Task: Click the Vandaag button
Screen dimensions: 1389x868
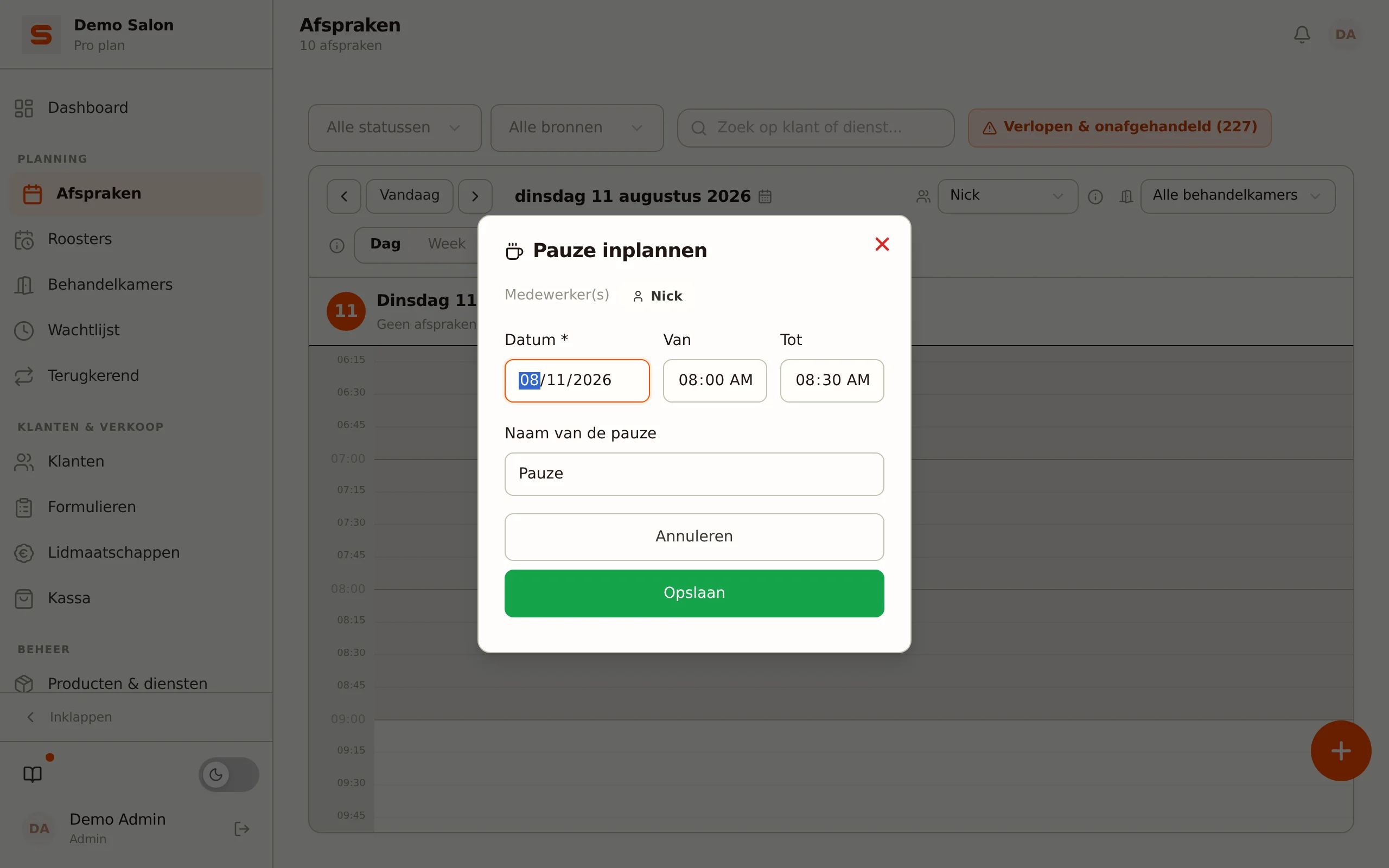Action: click(x=409, y=196)
